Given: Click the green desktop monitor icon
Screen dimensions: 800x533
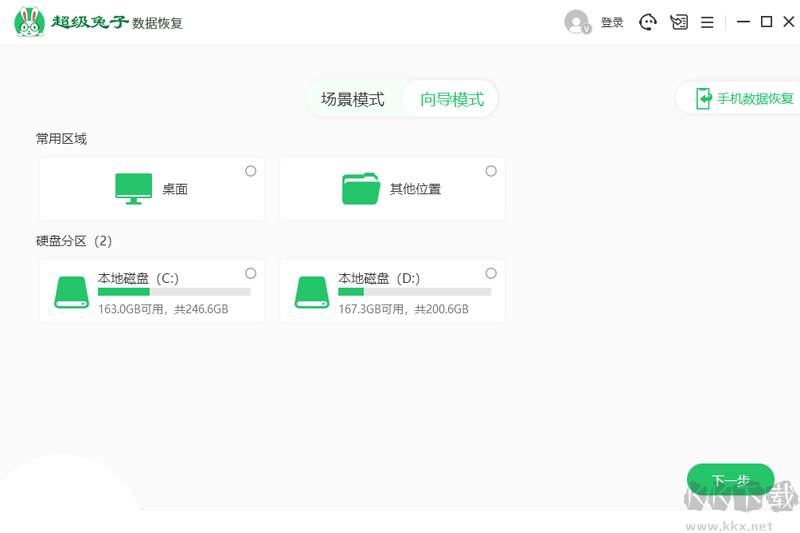Looking at the screenshot, I should pos(134,188).
